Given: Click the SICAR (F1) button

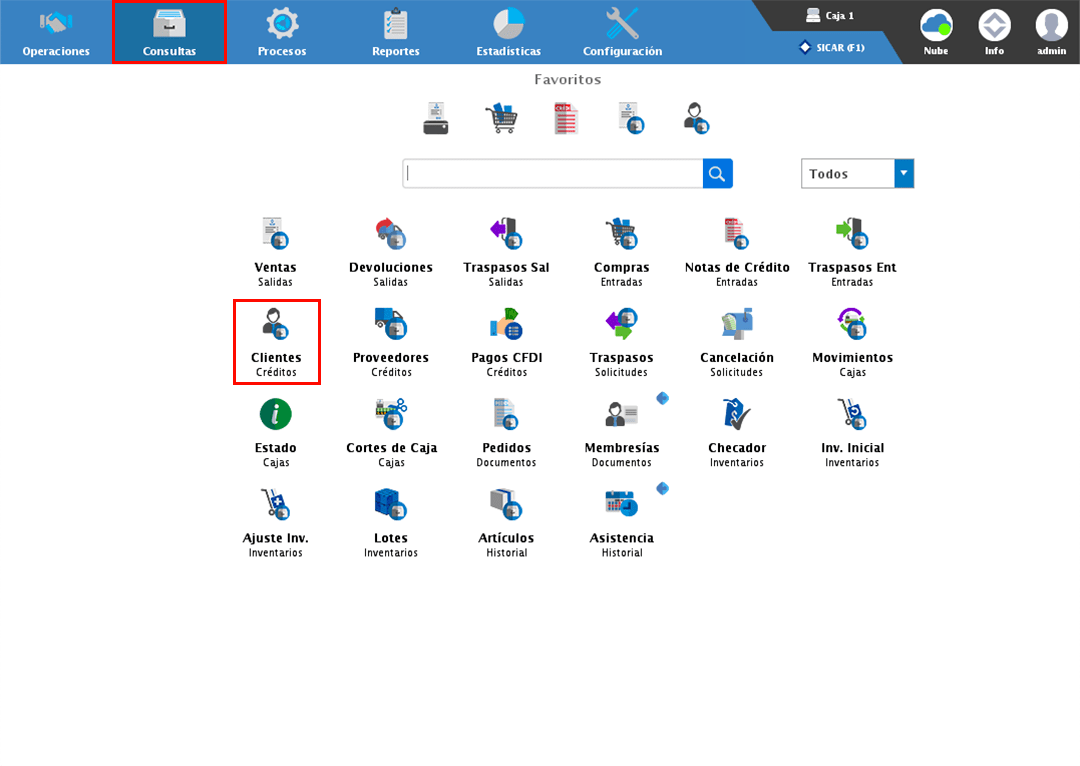Looking at the screenshot, I should 832,47.
